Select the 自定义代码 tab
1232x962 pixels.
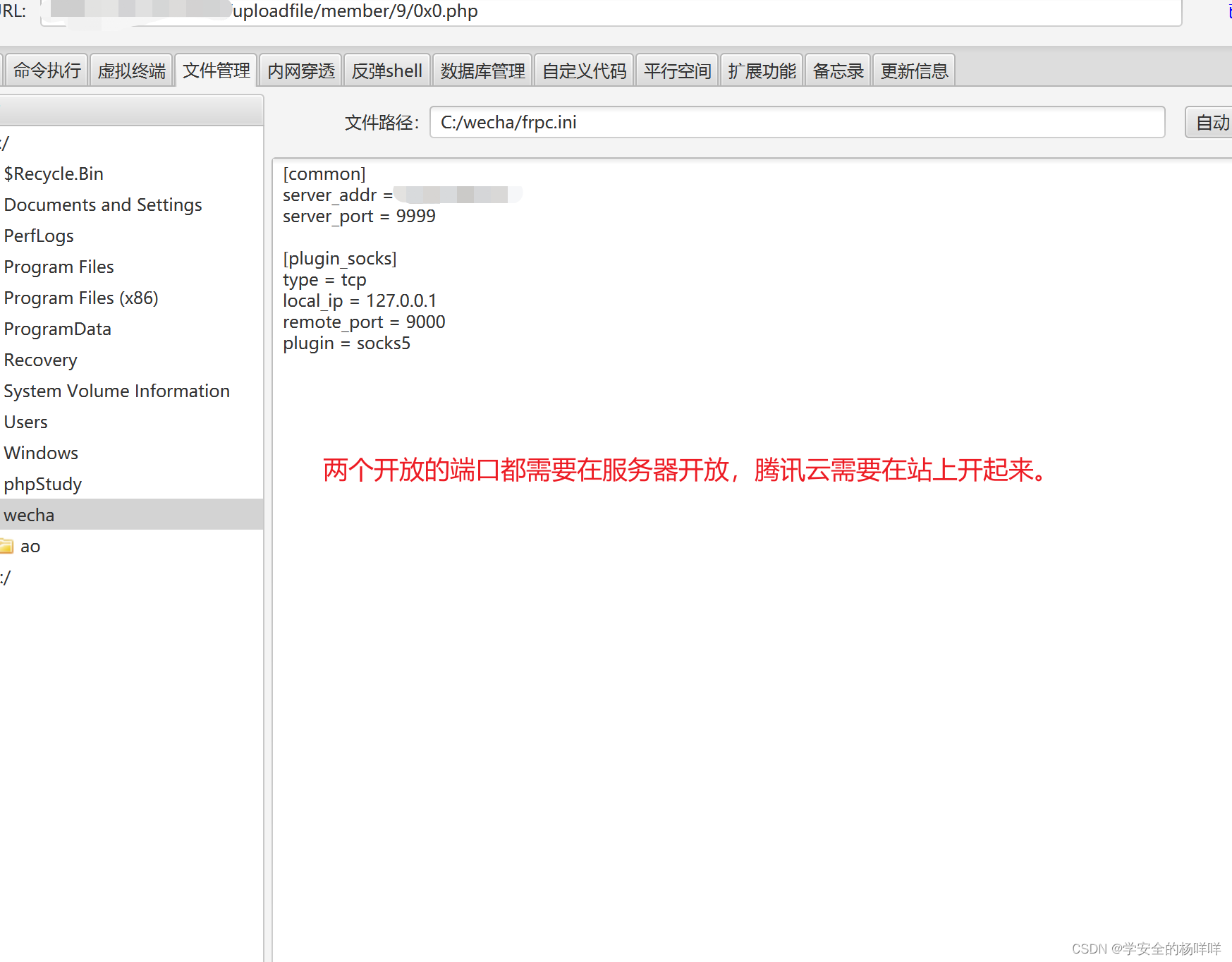pyautogui.click(x=583, y=70)
